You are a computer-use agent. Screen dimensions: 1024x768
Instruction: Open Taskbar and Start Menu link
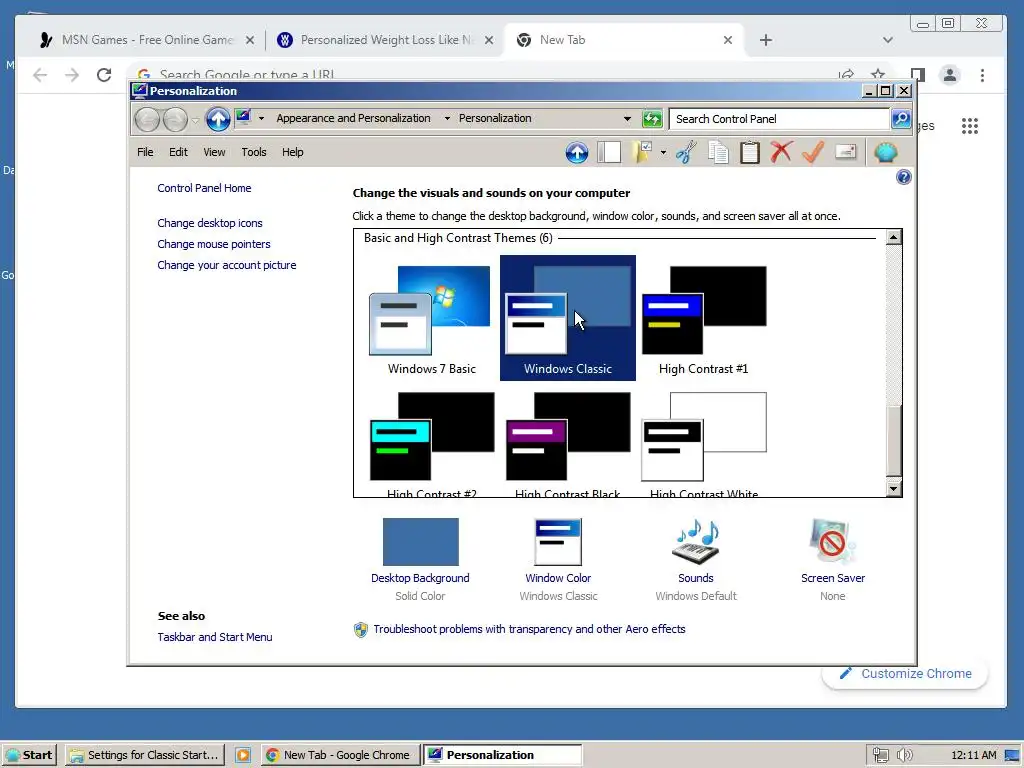coord(215,637)
